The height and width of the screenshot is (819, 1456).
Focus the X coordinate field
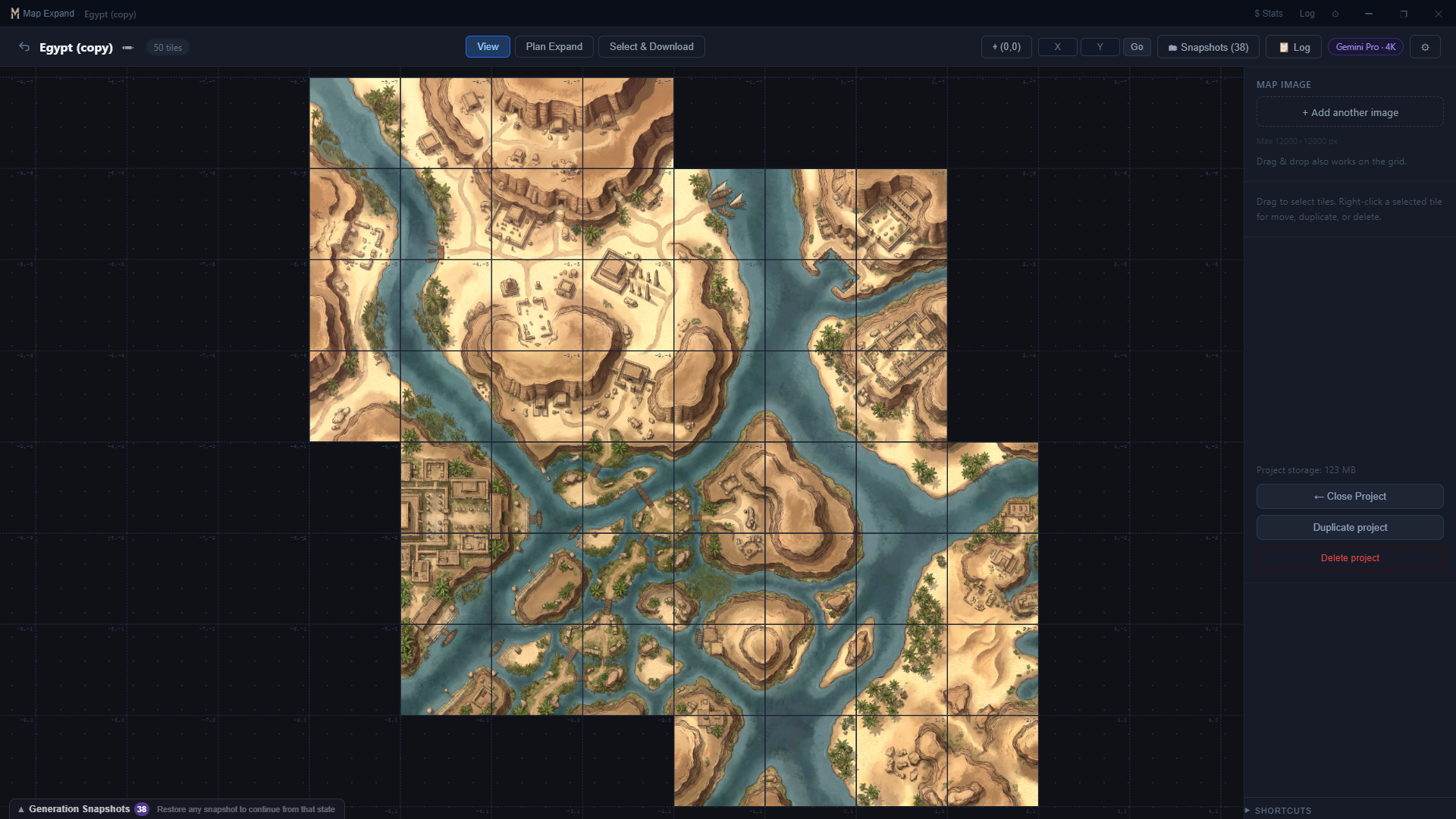pyautogui.click(x=1057, y=47)
